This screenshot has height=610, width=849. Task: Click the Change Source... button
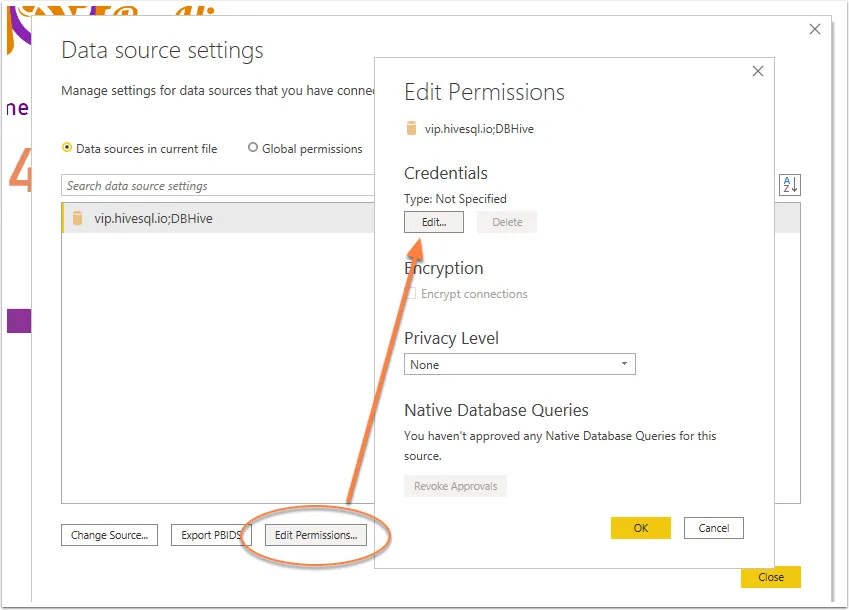109,535
